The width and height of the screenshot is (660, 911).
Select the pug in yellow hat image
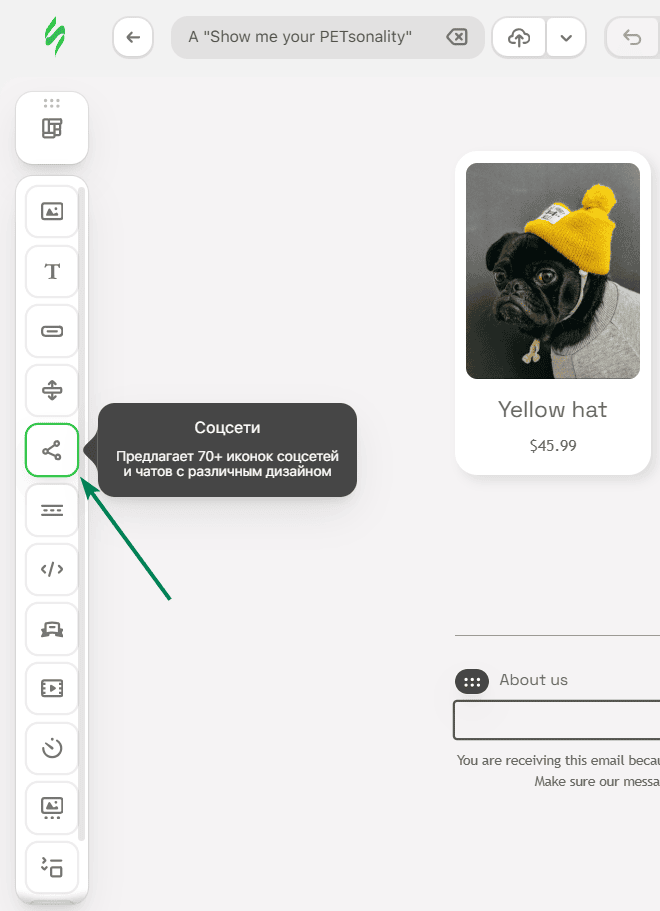click(553, 271)
